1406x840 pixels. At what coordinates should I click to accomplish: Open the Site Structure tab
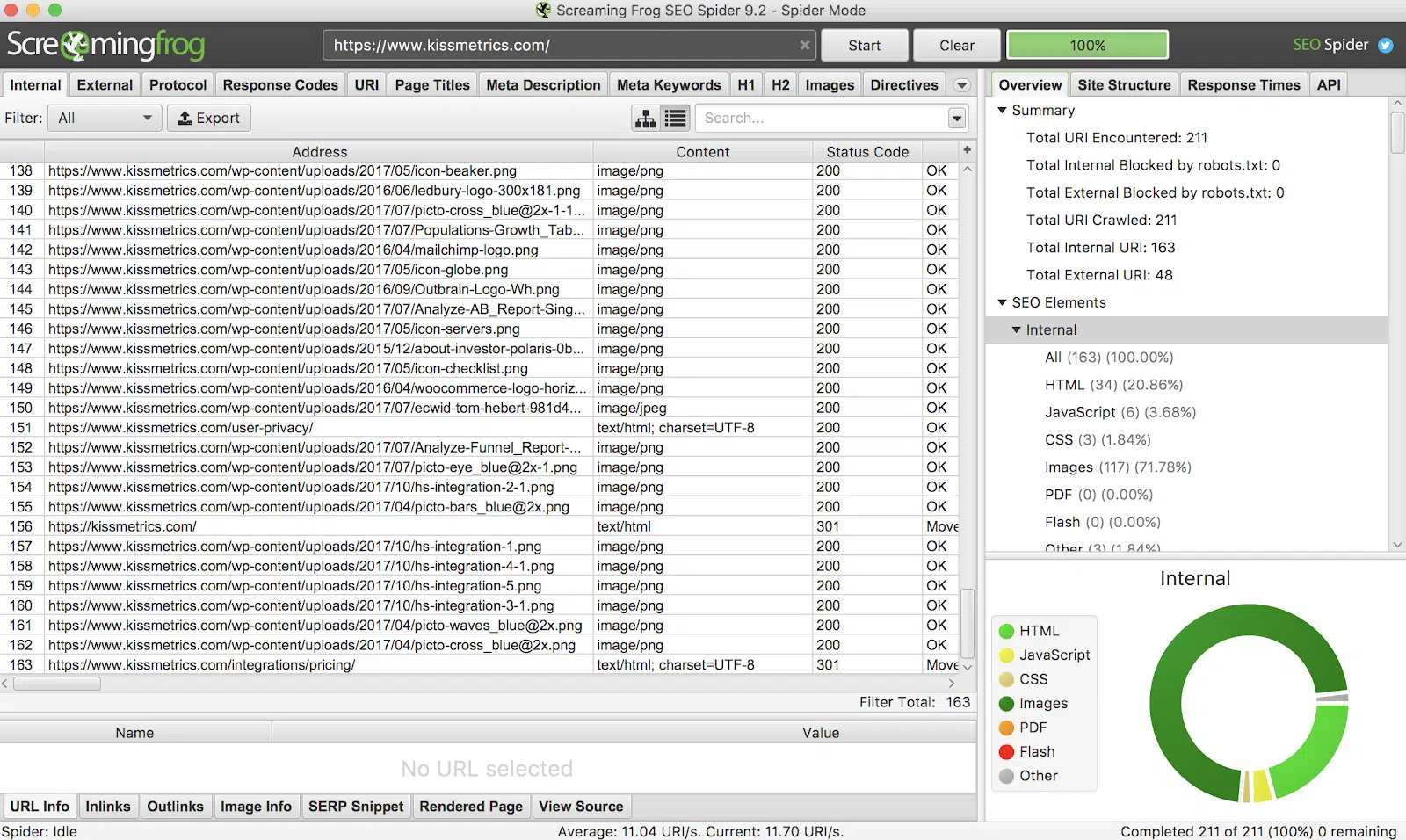click(1124, 85)
